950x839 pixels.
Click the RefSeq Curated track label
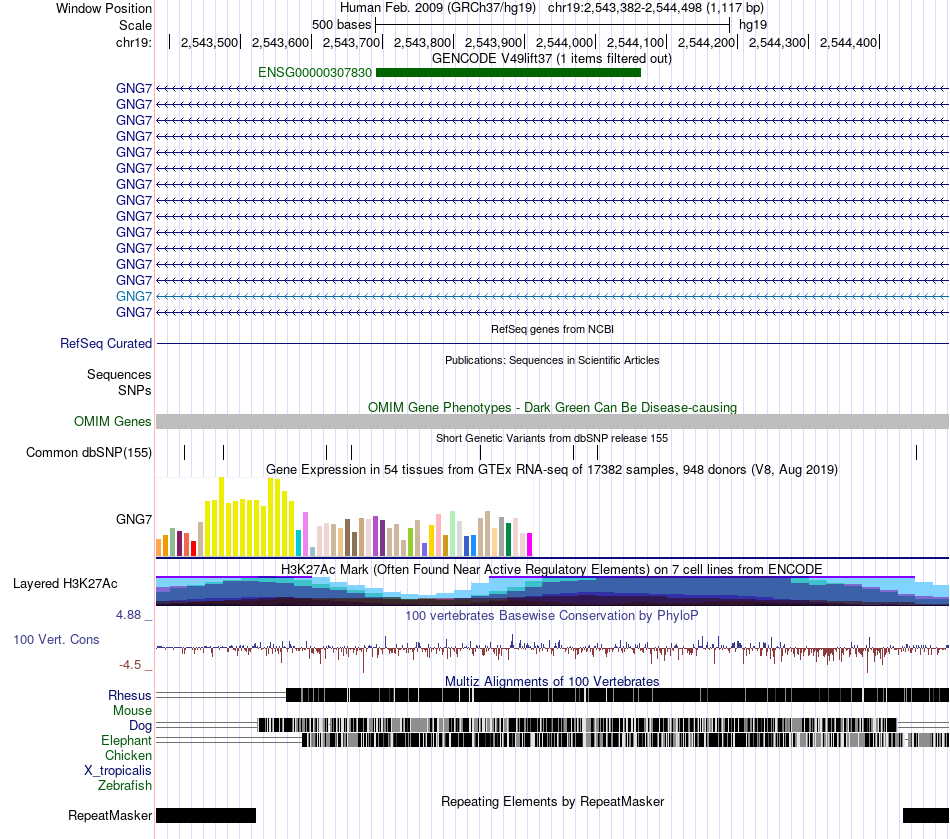pos(106,343)
